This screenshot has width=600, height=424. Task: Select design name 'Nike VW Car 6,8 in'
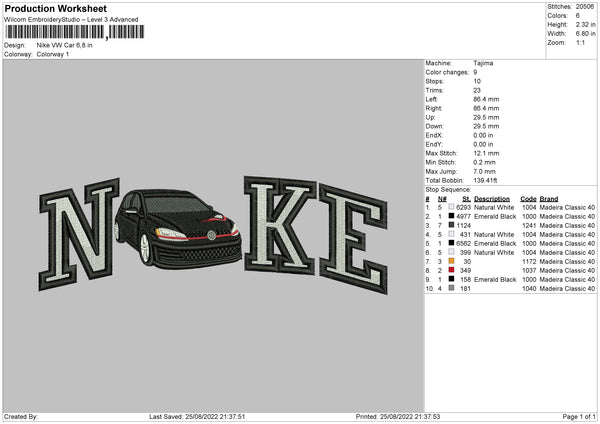(x=64, y=45)
